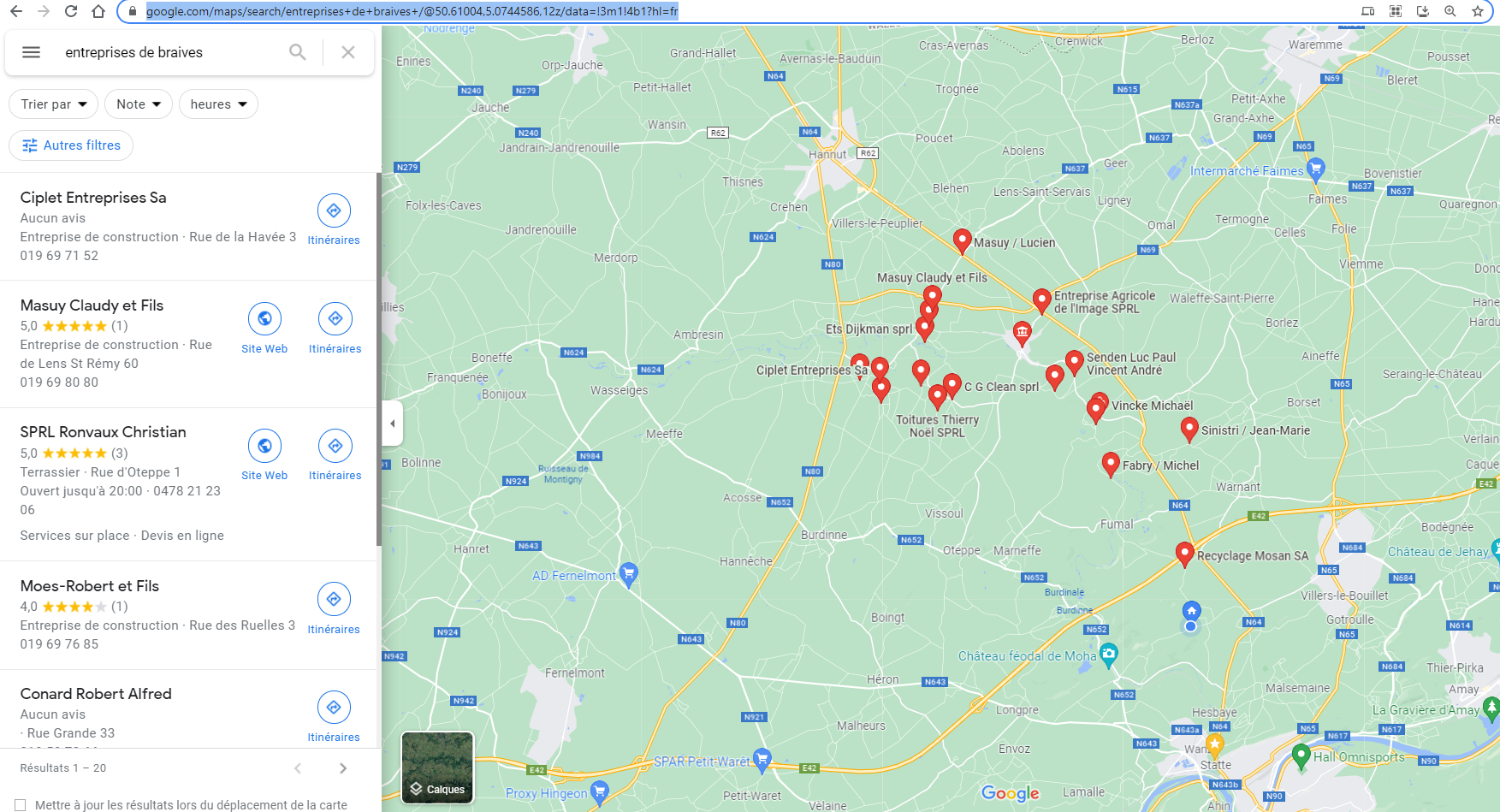Select Ets Dijkman sprl map pin
The height and width of the screenshot is (812, 1500).
[x=925, y=329]
